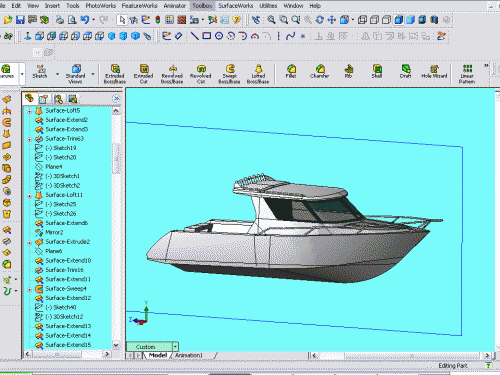
Task: Select Surface-Extend15 in feature tree
Action: [x=68, y=345]
